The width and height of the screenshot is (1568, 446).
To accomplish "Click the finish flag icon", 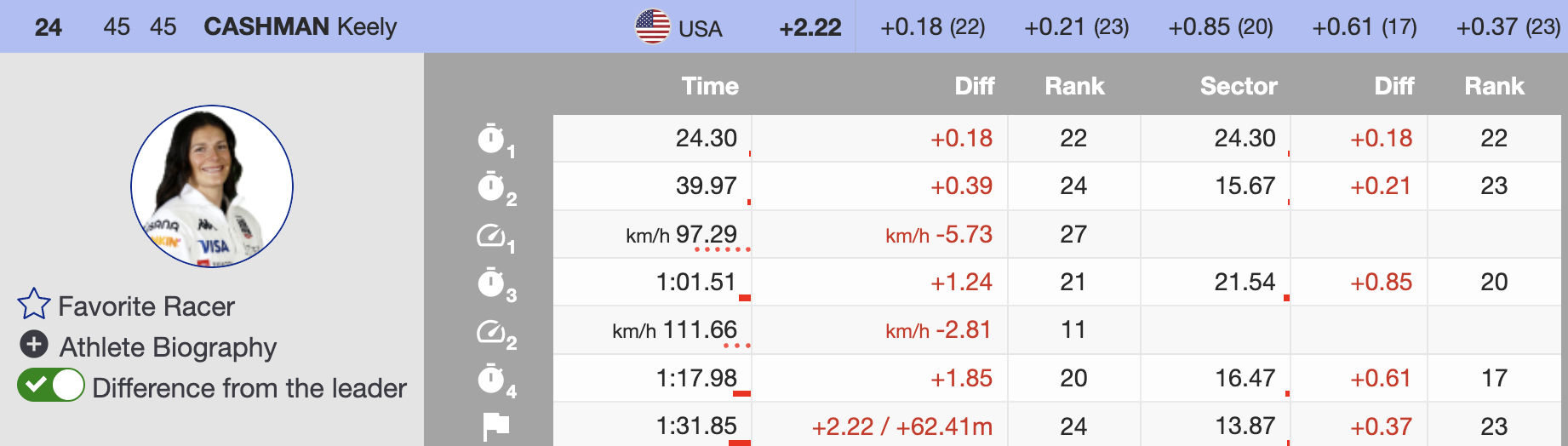I will (x=495, y=425).
